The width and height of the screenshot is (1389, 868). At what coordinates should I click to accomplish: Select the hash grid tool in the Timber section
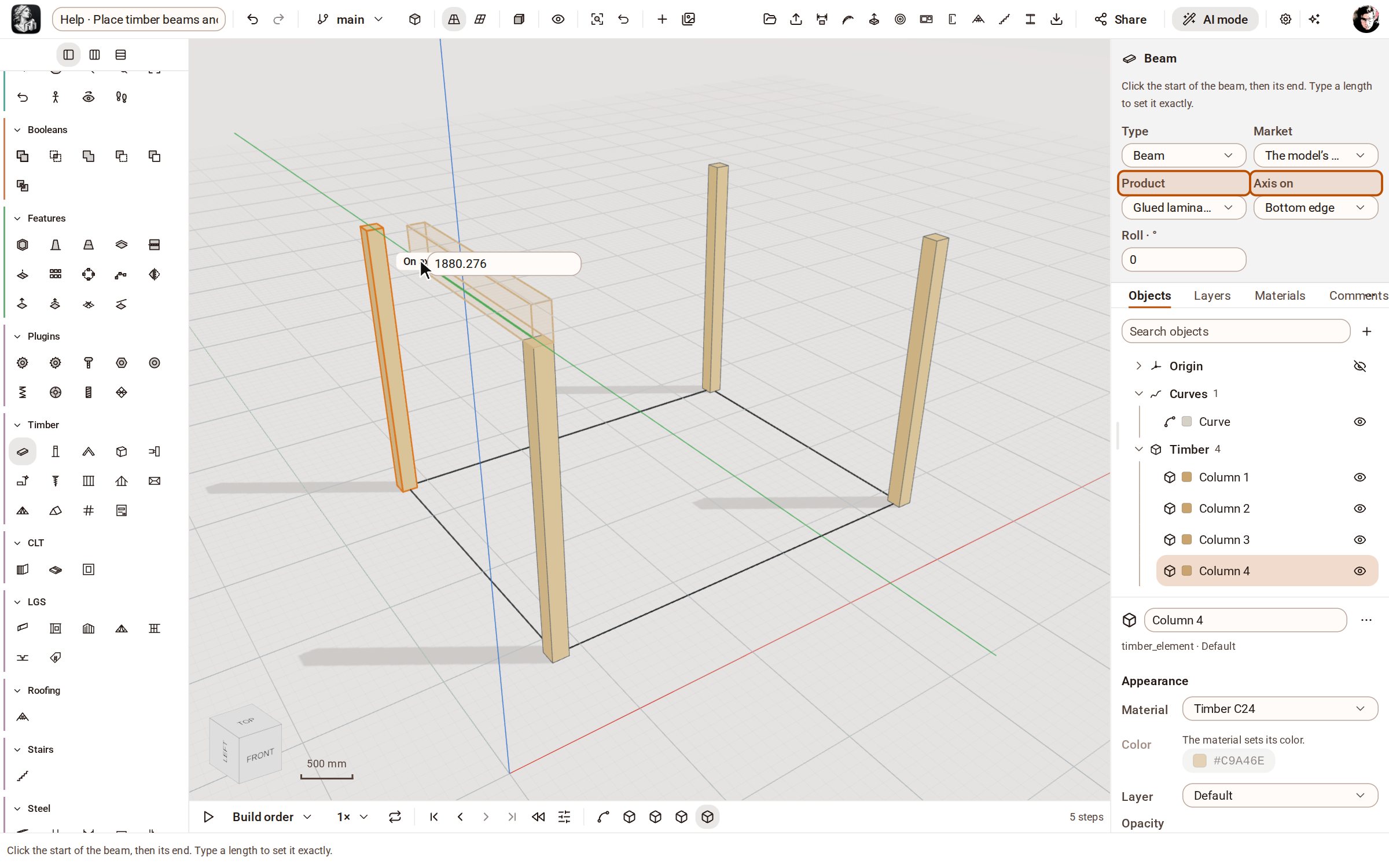[x=89, y=510]
